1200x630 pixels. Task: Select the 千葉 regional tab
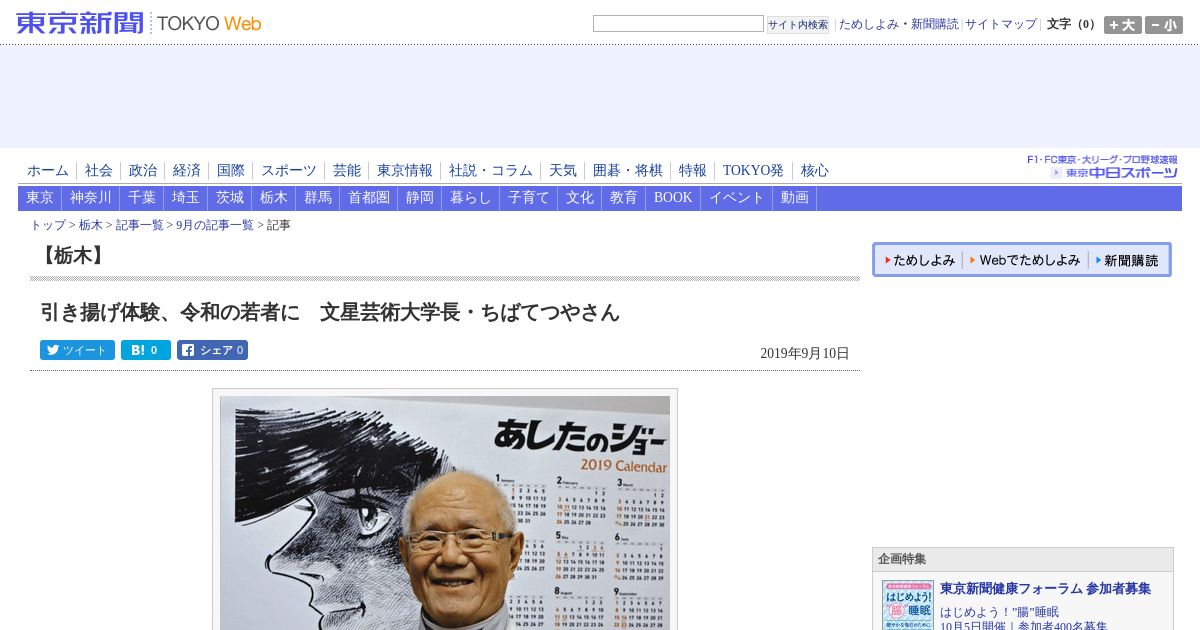142,198
